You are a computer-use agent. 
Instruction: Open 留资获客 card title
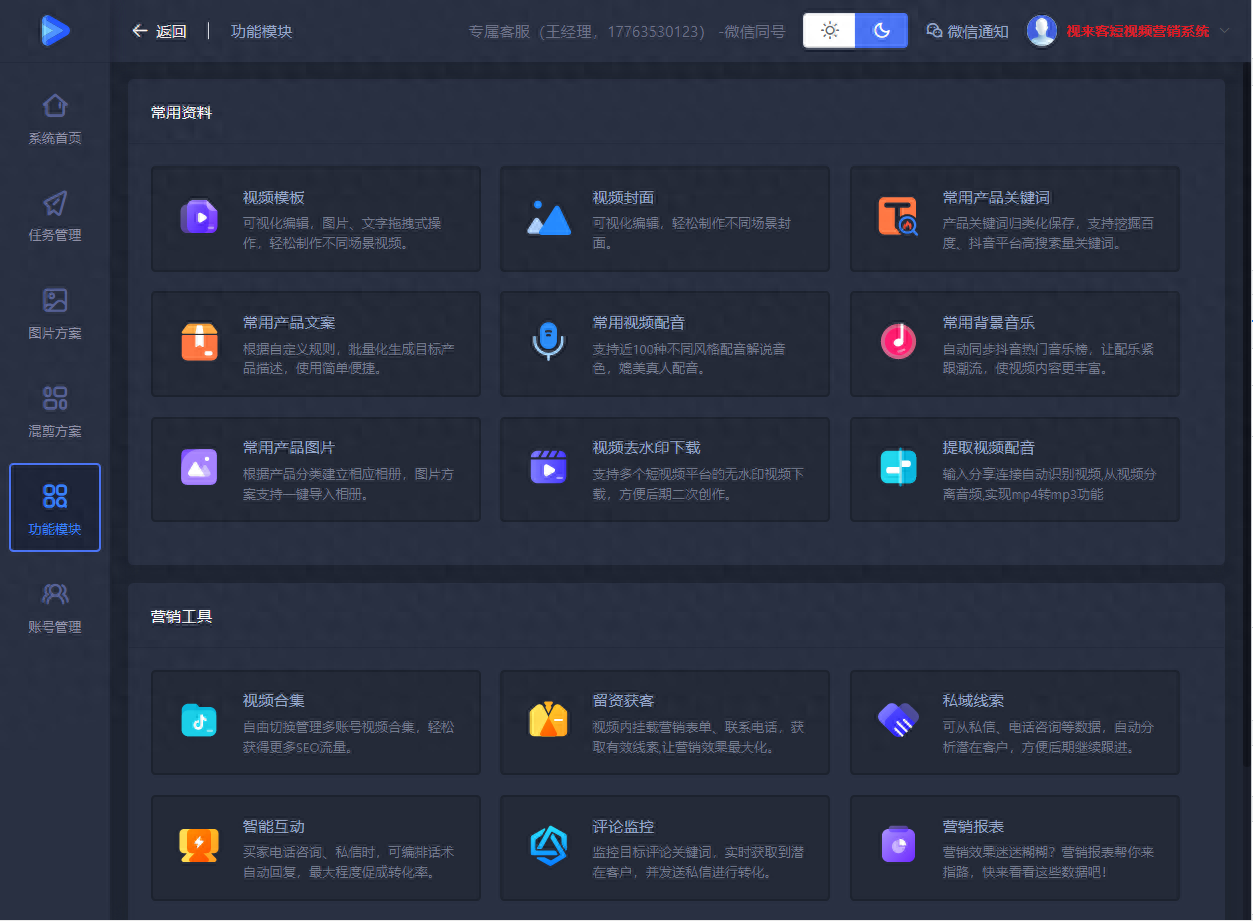(623, 701)
